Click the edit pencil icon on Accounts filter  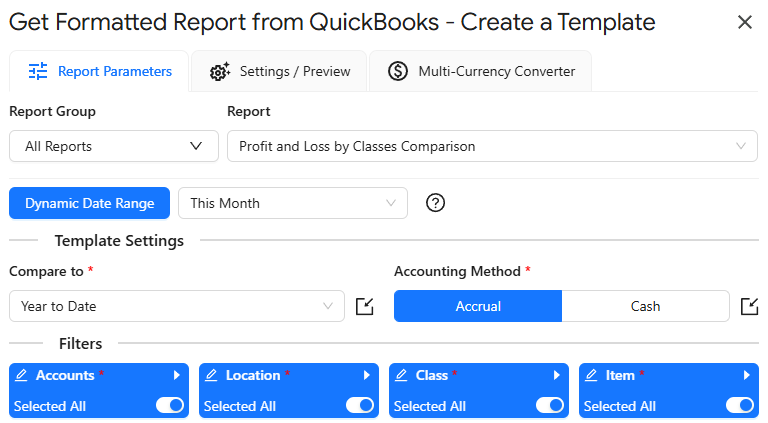(21, 376)
